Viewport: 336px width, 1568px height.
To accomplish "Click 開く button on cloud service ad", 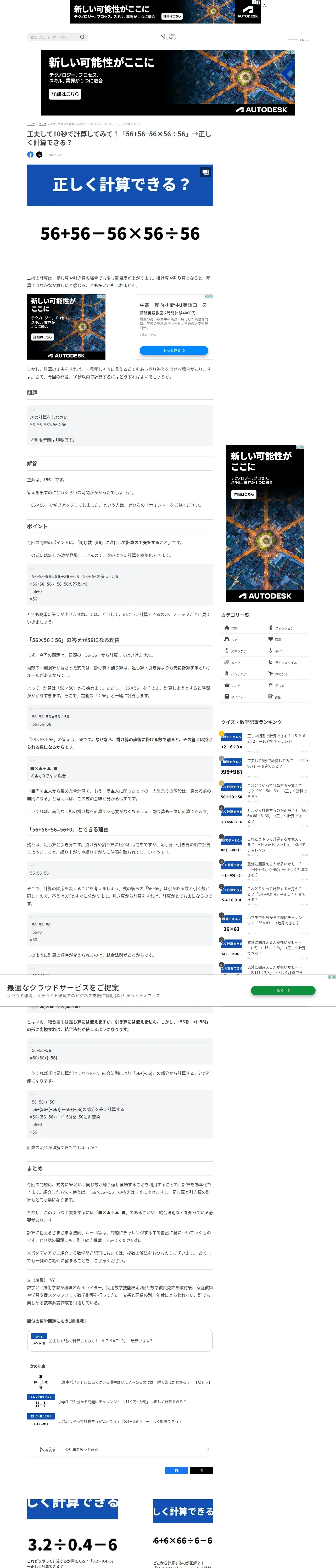I will click(x=283, y=990).
